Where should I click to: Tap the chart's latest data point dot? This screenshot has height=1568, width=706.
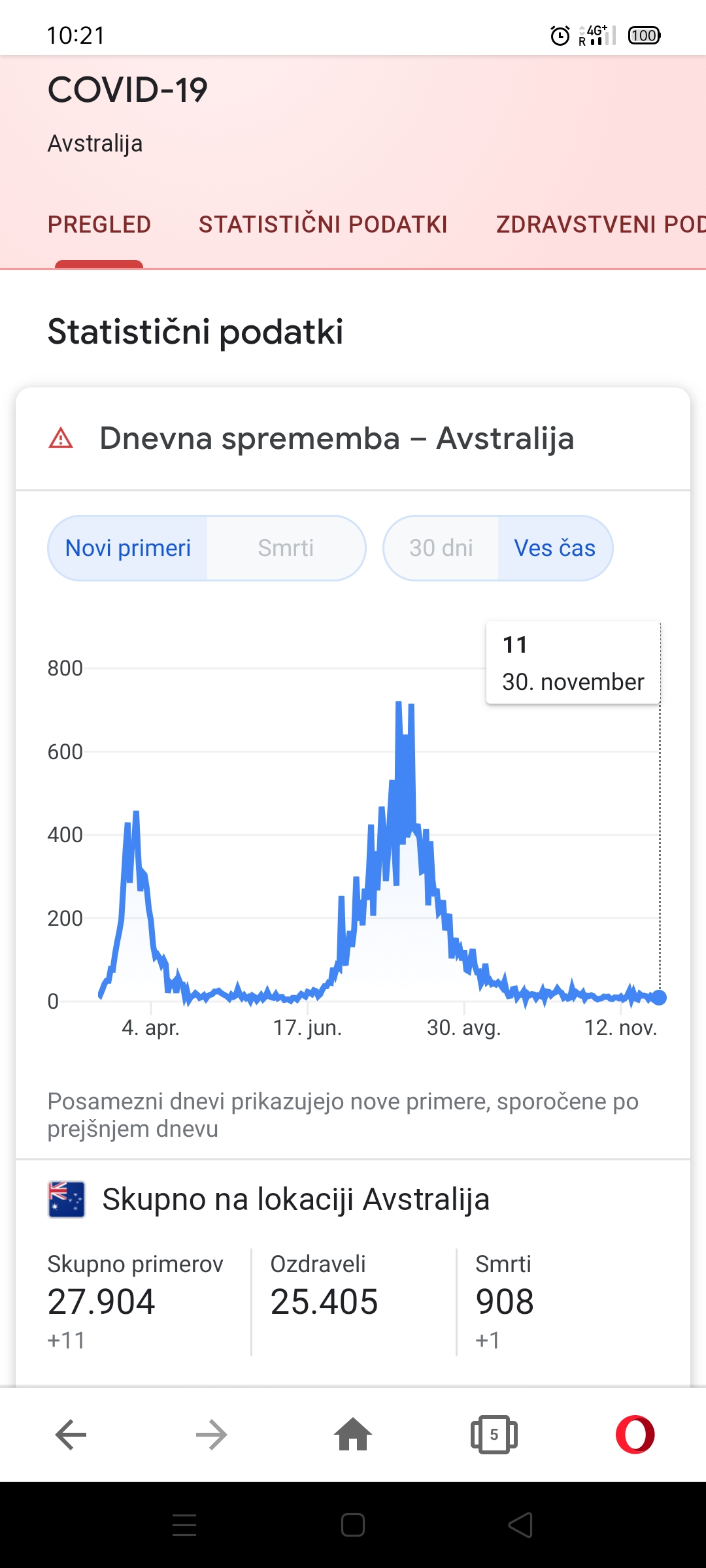[659, 997]
